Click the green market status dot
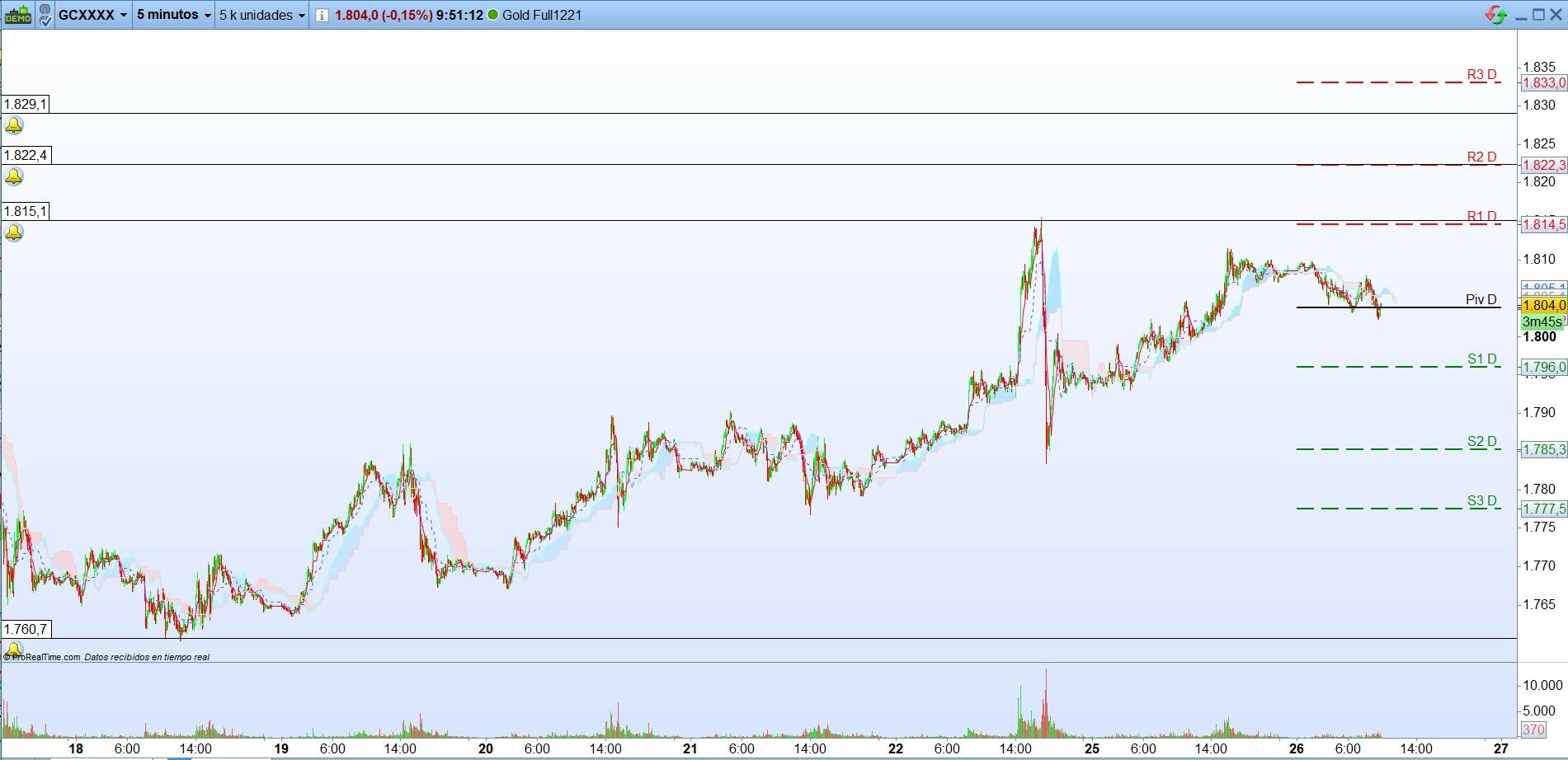 click(493, 15)
